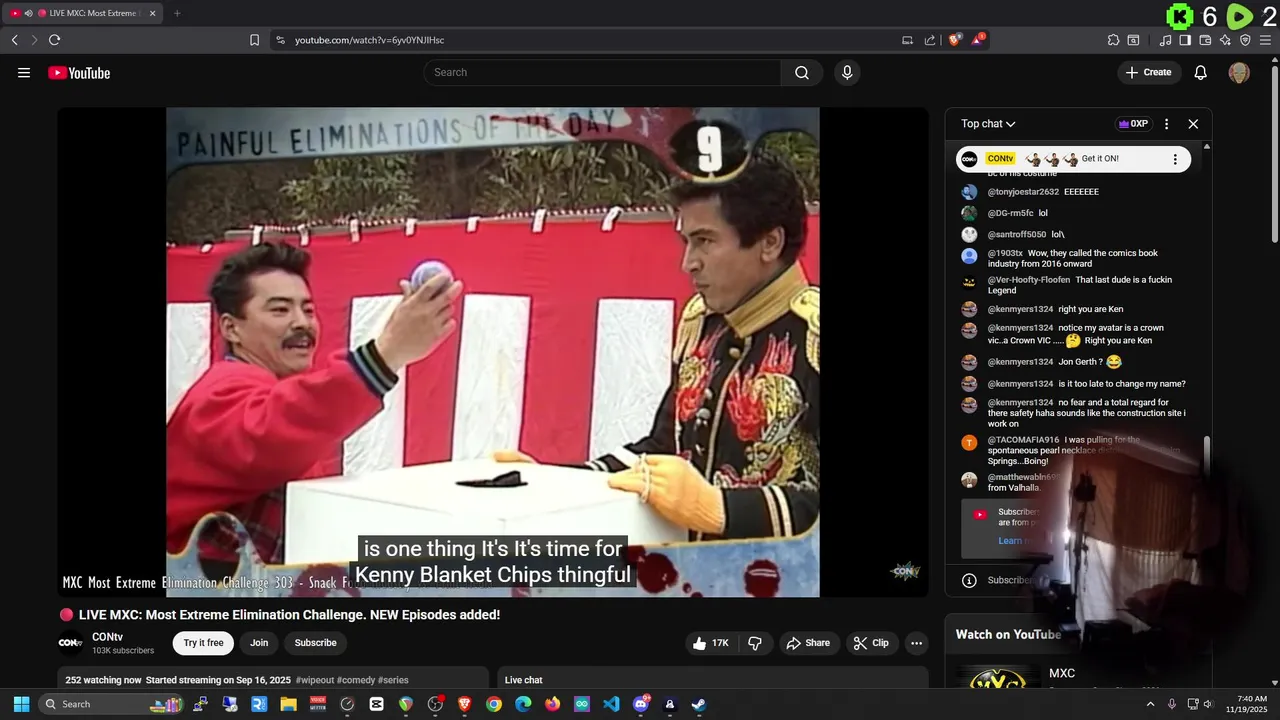
Task: Open the CONtv channel name link
Action: click(107, 637)
